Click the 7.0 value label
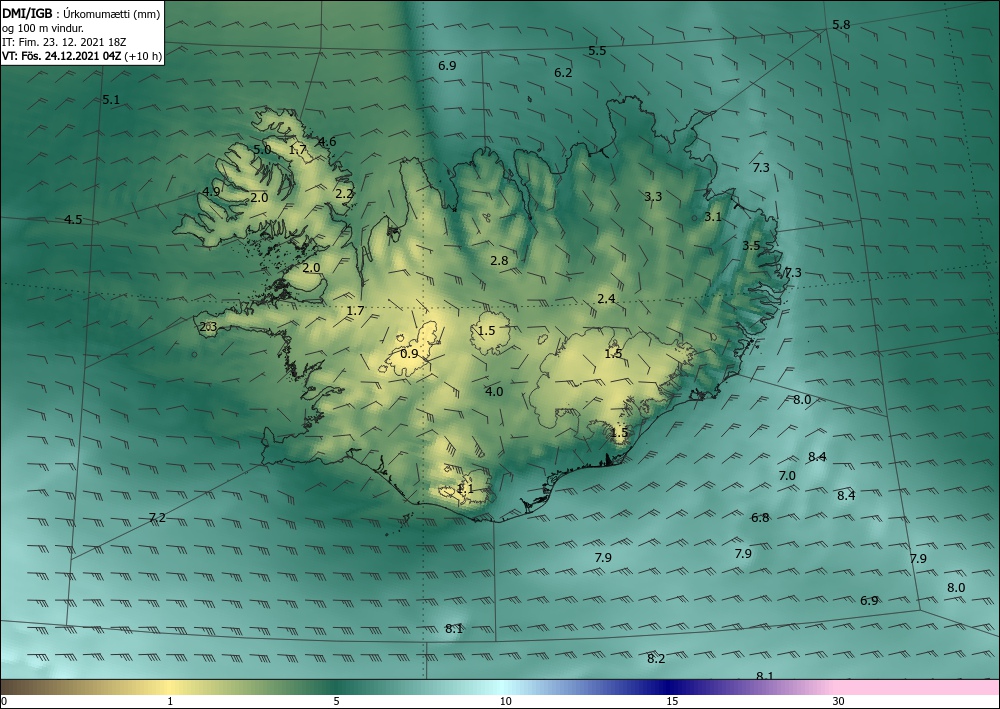Viewport: 1000px width, 709px height. pyautogui.click(x=788, y=476)
